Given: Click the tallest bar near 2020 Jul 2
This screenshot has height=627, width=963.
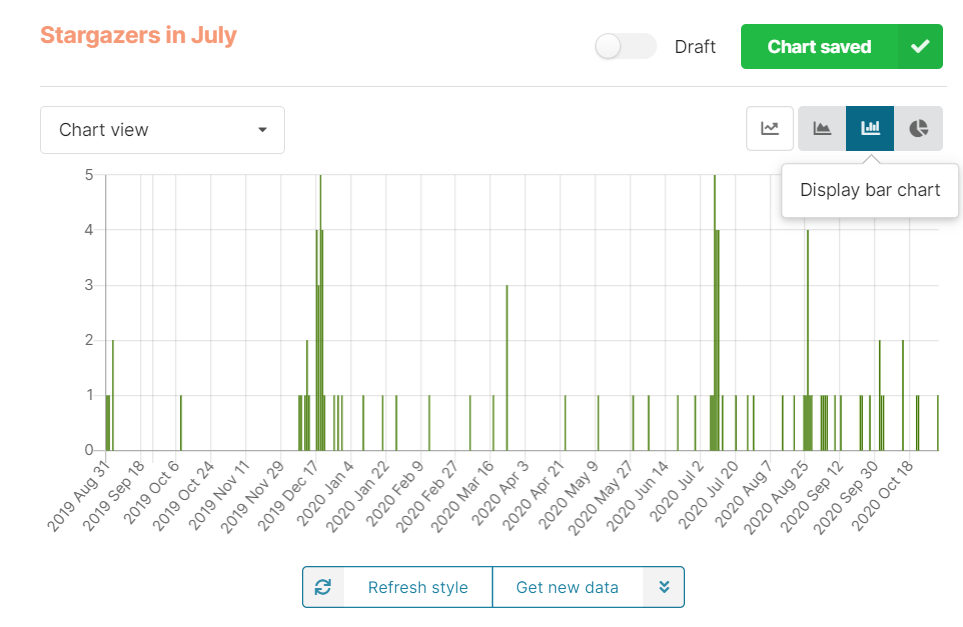Looking at the screenshot, I should coord(716,300).
